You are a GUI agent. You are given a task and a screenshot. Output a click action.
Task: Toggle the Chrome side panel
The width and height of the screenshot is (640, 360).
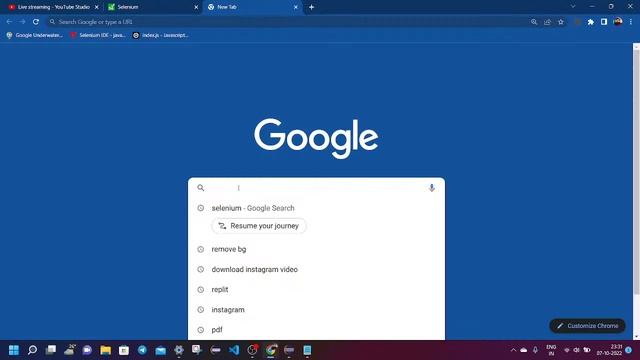click(x=604, y=22)
